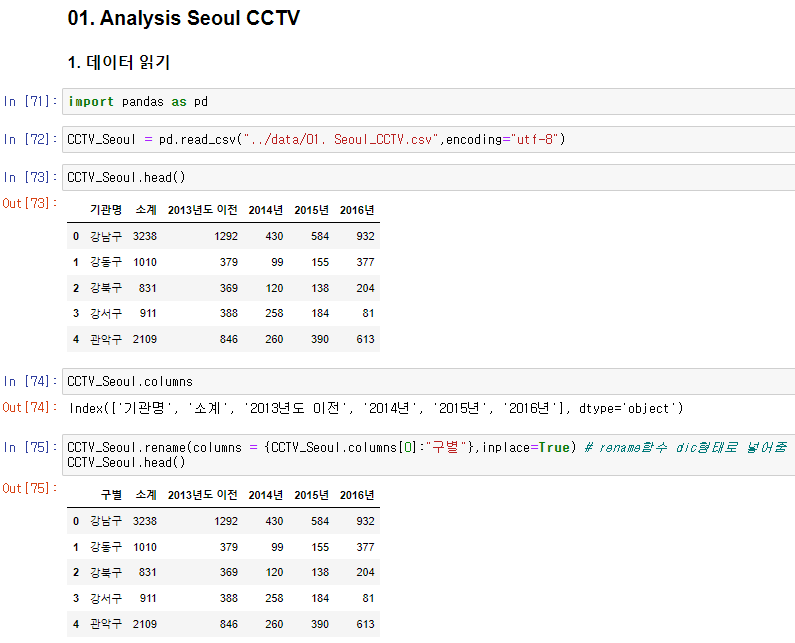Click the value 1010 in Out[73] table
This screenshot has height=643, width=795.
click(145, 262)
